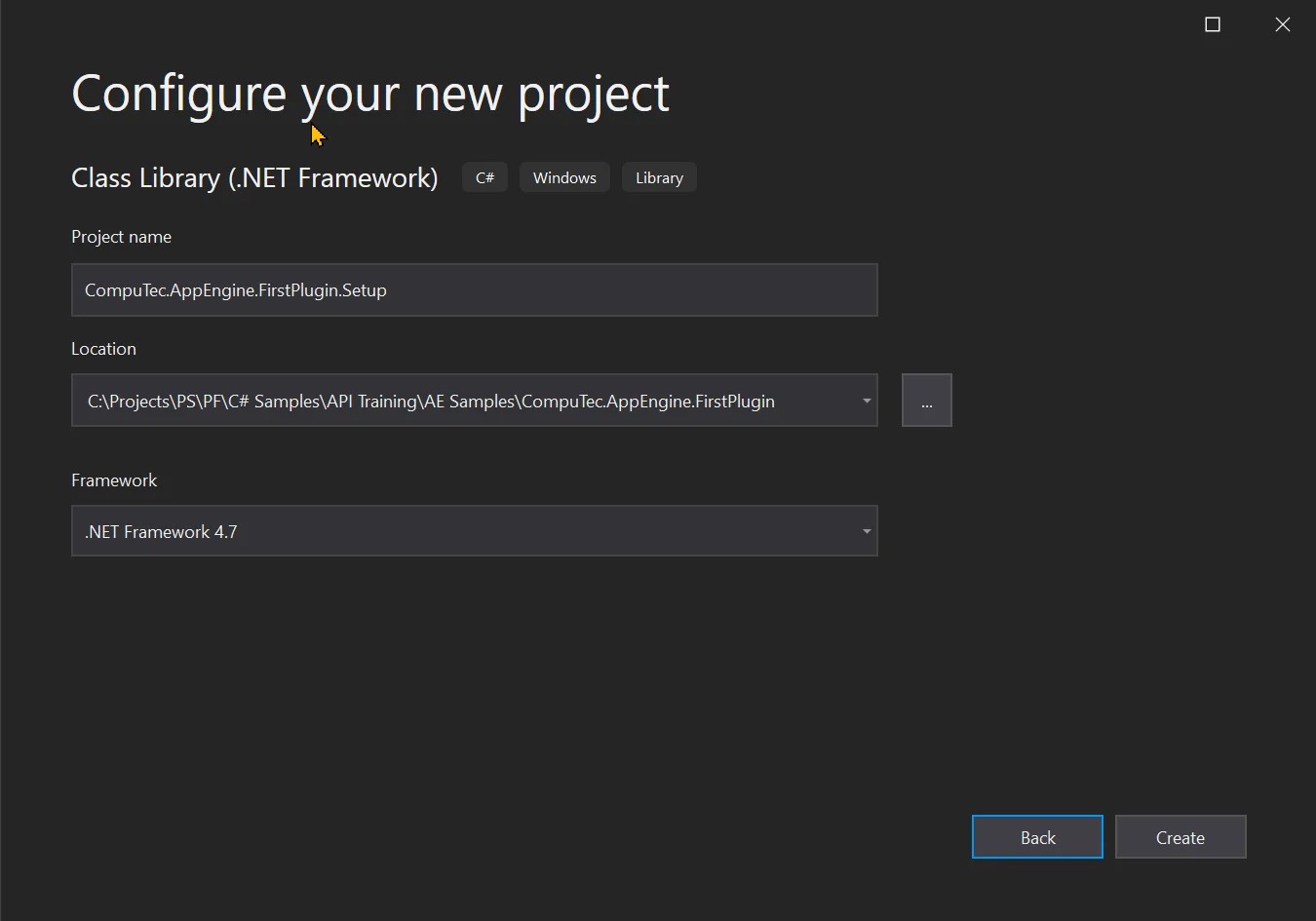Close the Configure project dialog
This screenshot has width=1316, height=921.
point(1282,23)
